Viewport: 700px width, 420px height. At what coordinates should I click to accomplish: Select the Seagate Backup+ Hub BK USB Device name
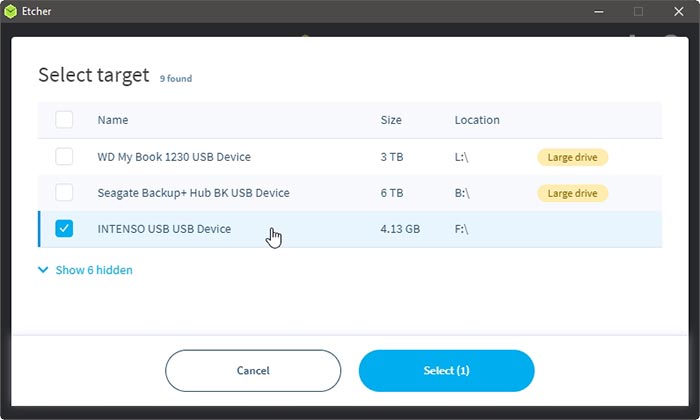[x=193, y=193]
